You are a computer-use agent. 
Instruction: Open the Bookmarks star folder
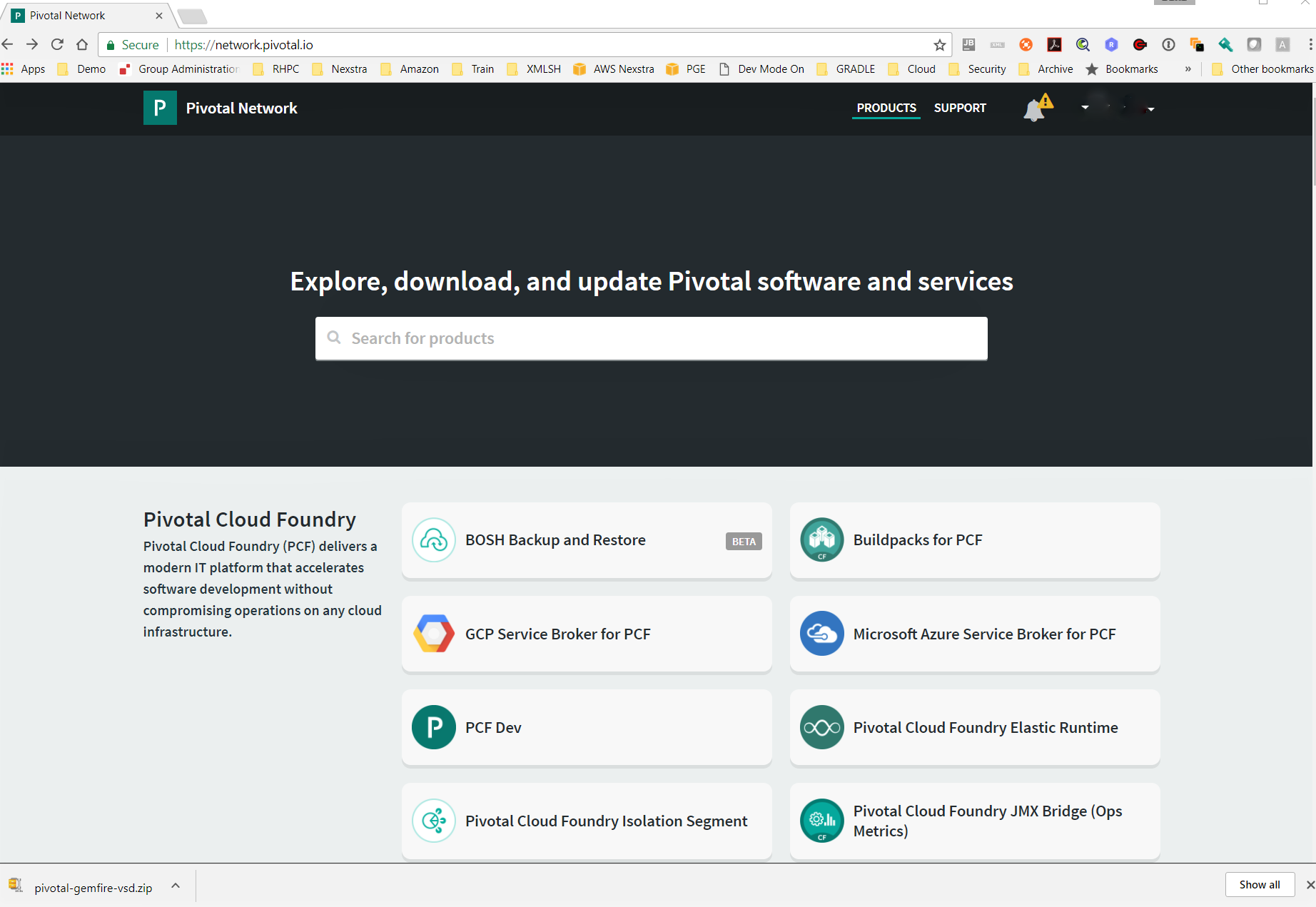click(x=1122, y=69)
